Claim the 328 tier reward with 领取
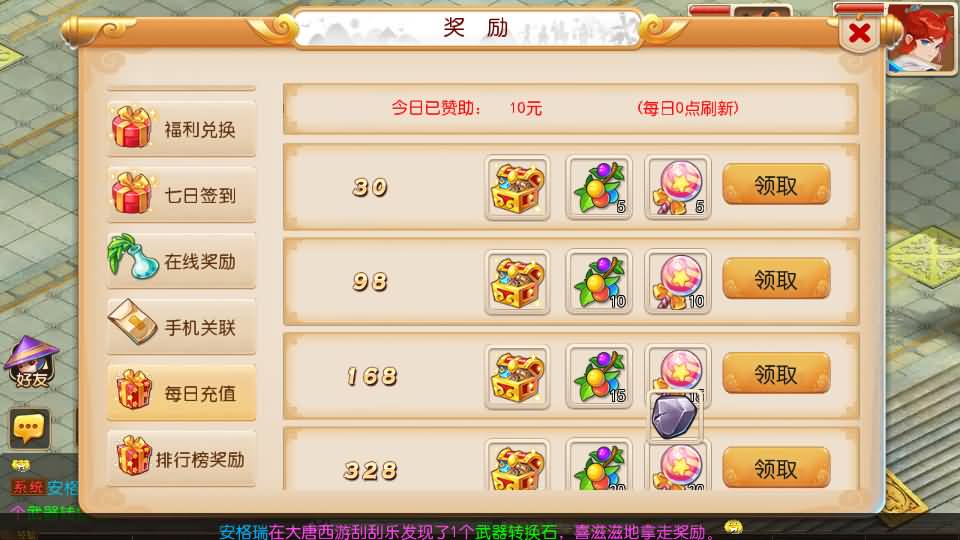The height and width of the screenshot is (540, 960). point(776,468)
